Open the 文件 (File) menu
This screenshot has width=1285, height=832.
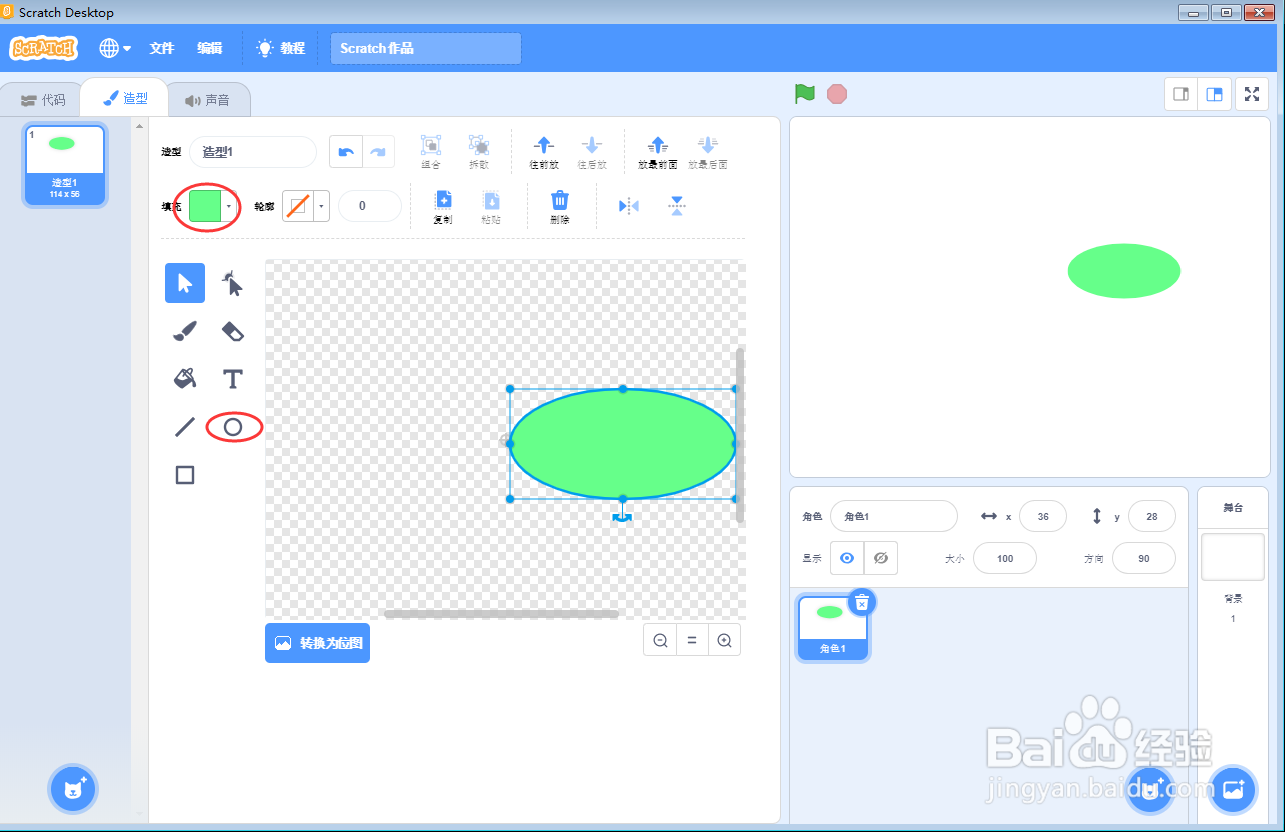[162, 48]
